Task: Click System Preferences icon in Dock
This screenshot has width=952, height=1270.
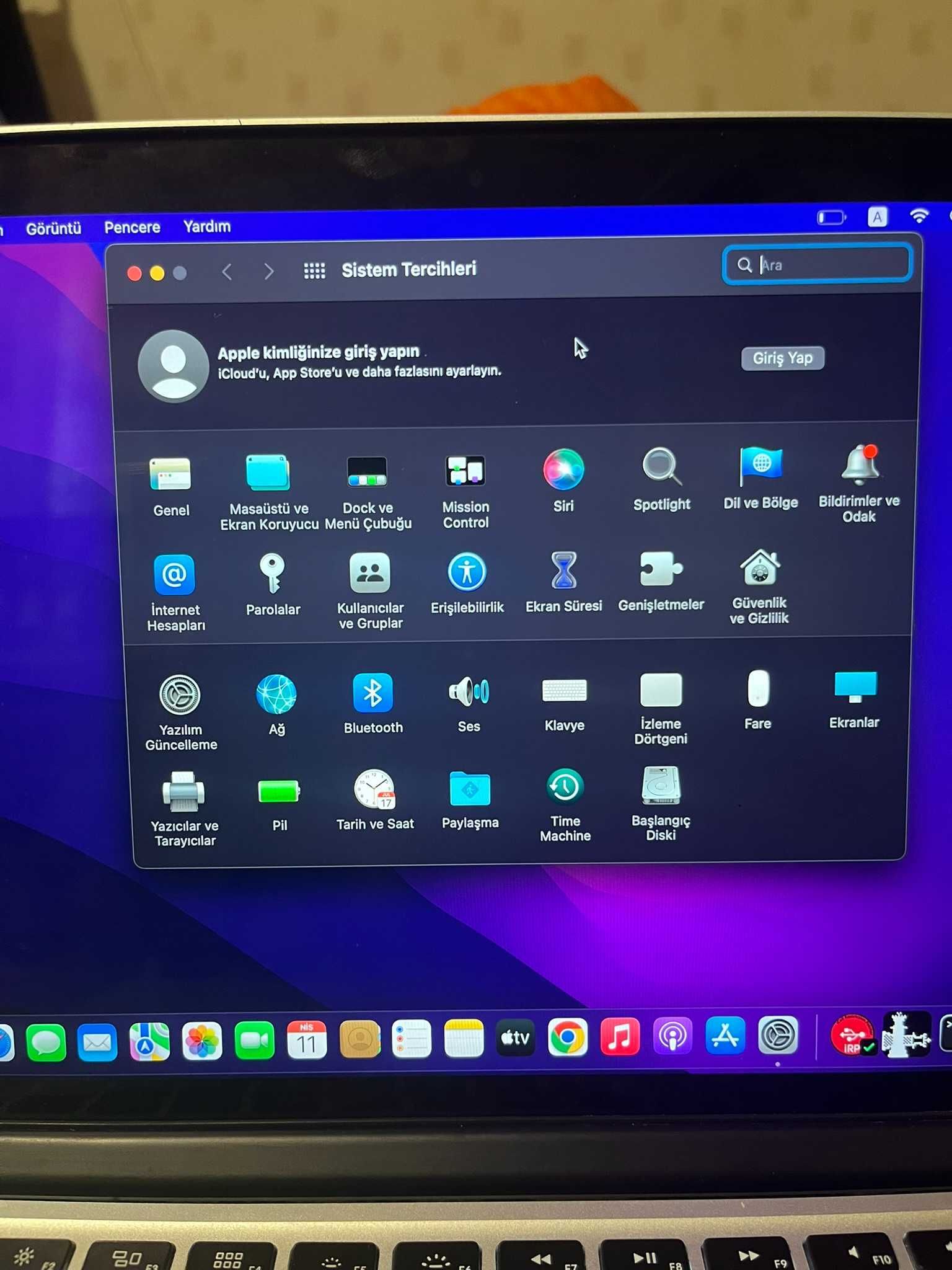Action: pos(778,1034)
